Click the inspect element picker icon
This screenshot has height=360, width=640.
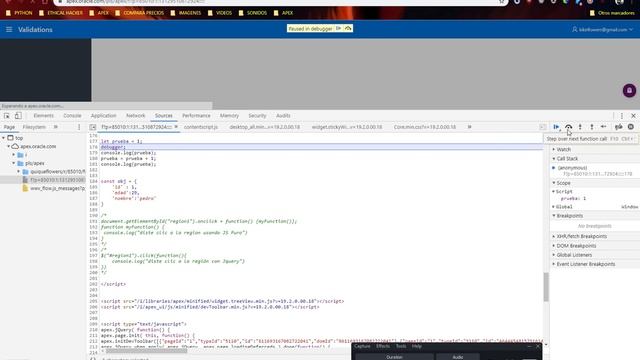(7, 116)
